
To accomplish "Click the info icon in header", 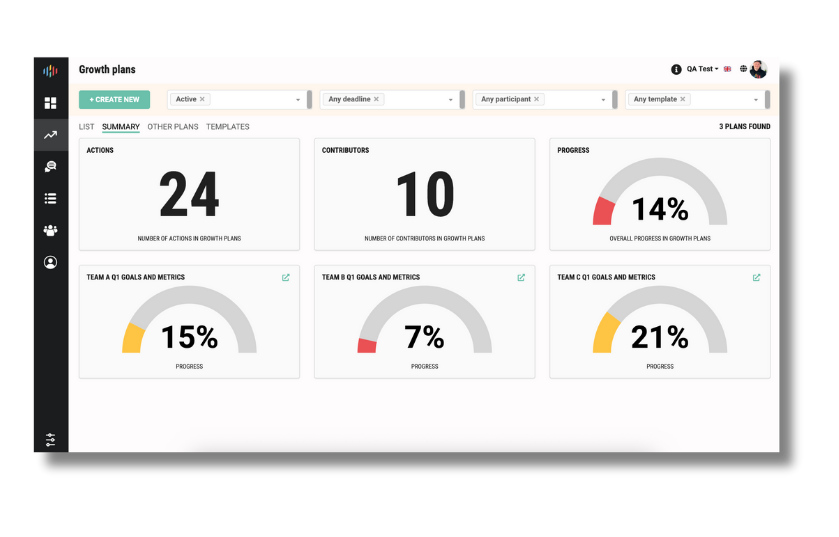I will (x=676, y=69).
